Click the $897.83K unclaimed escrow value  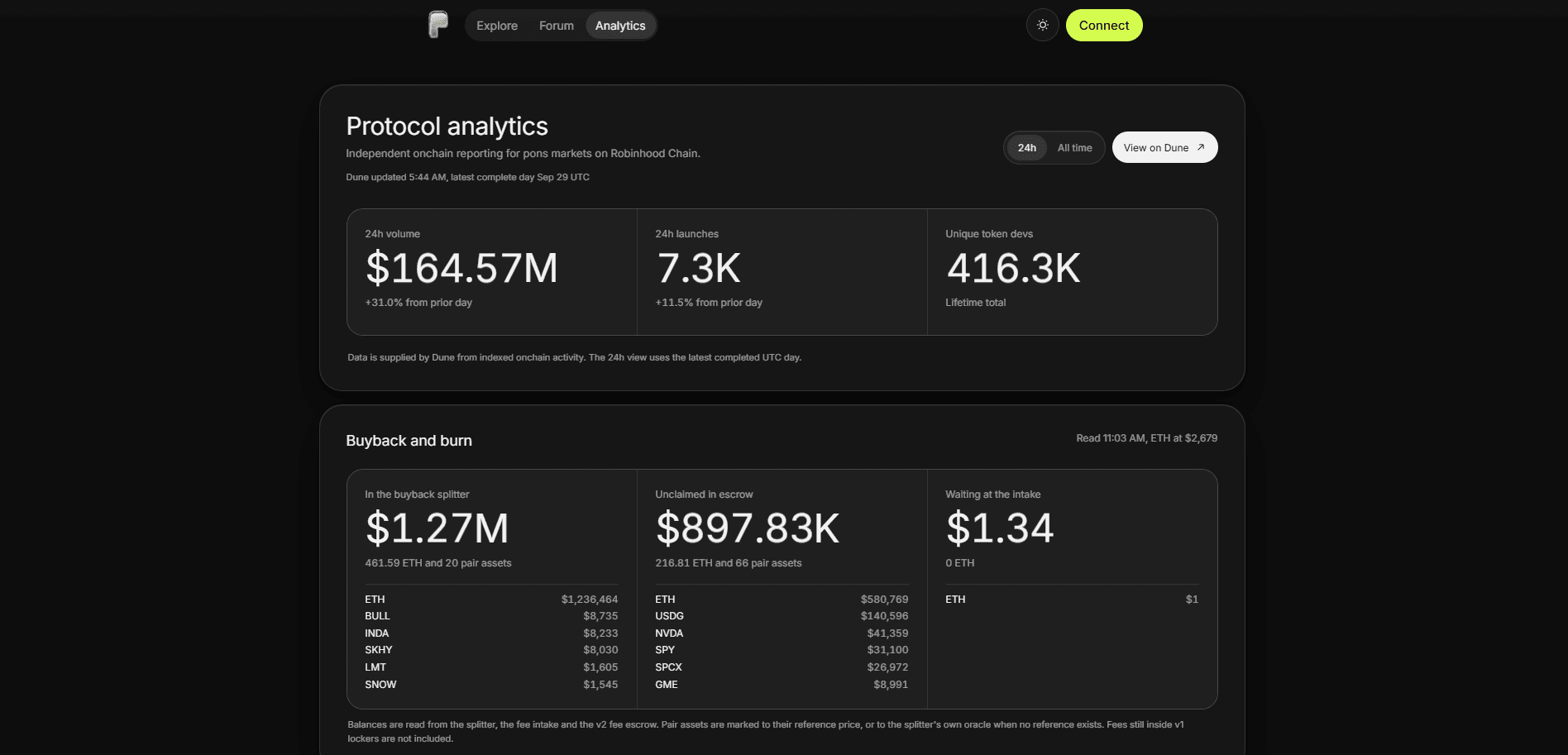[748, 528]
